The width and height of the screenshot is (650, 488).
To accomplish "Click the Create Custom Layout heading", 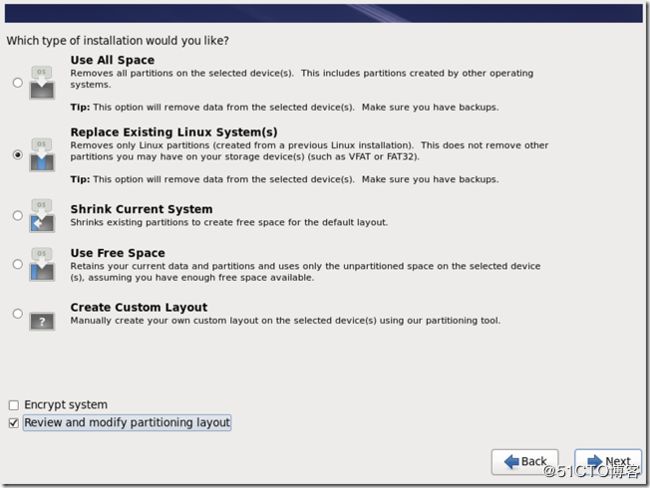I will [139, 307].
